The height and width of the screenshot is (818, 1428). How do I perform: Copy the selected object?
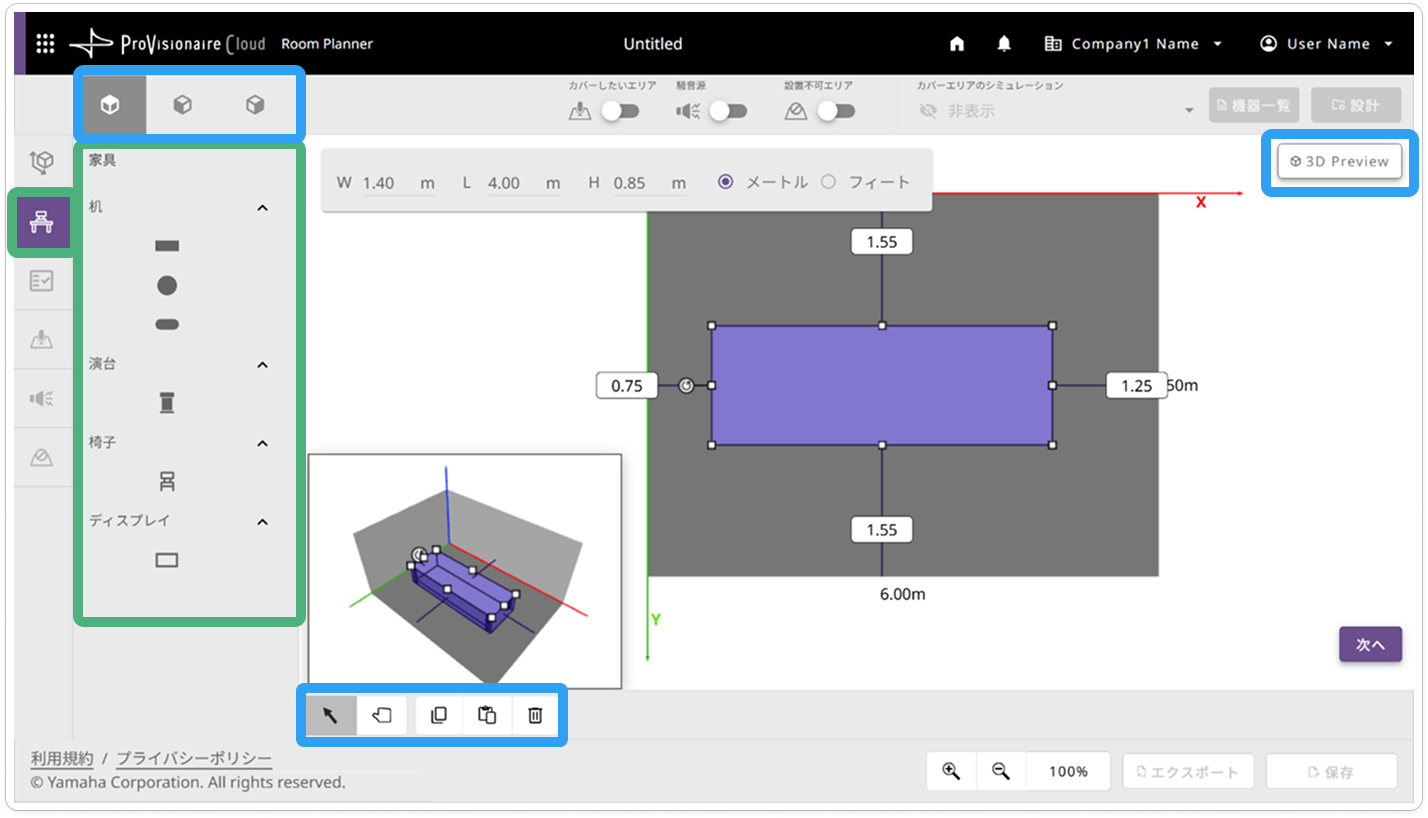(x=438, y=715)
